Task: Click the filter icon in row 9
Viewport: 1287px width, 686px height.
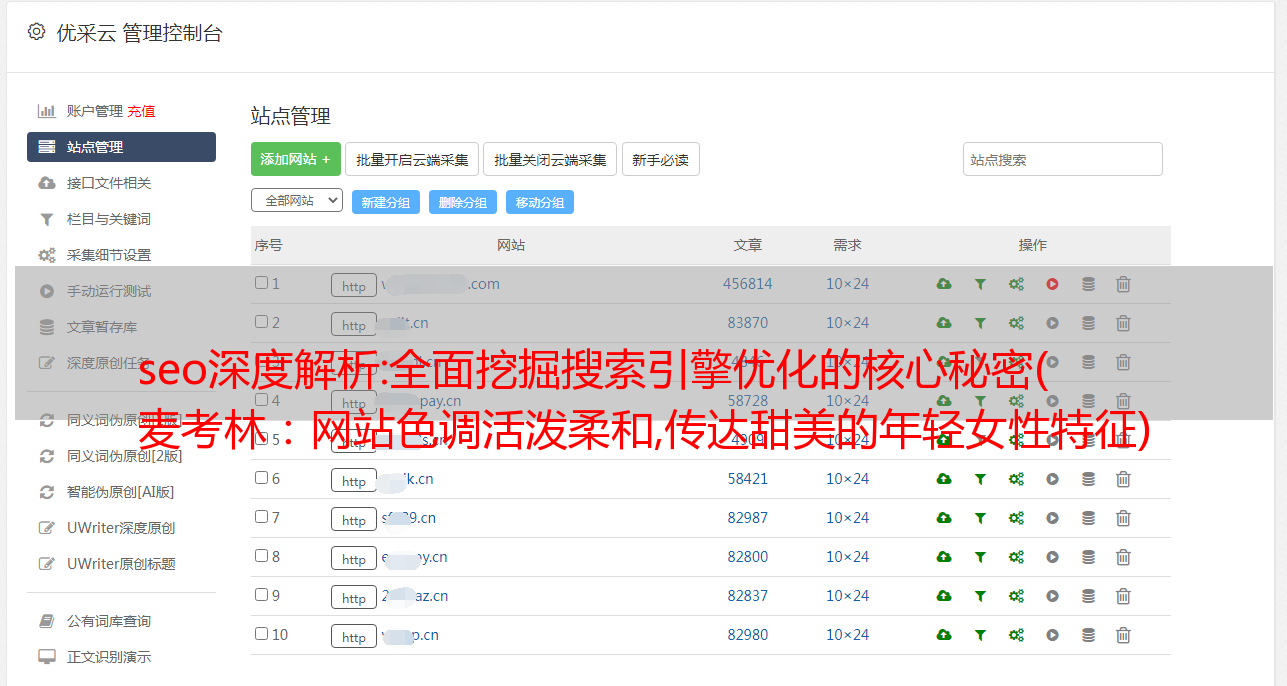Action: [980, 596]
